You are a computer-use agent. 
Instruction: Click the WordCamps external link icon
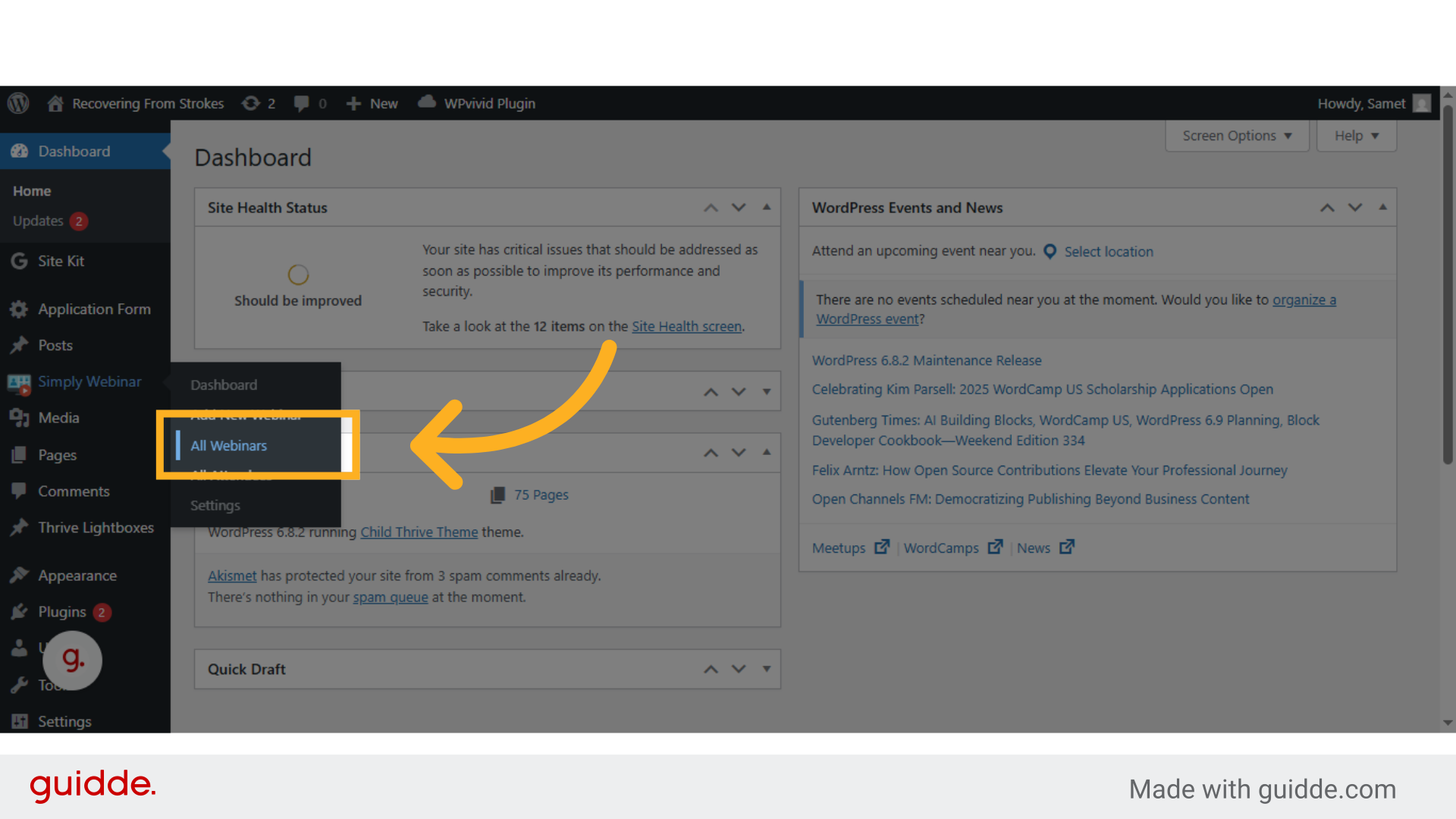[995, 547]
